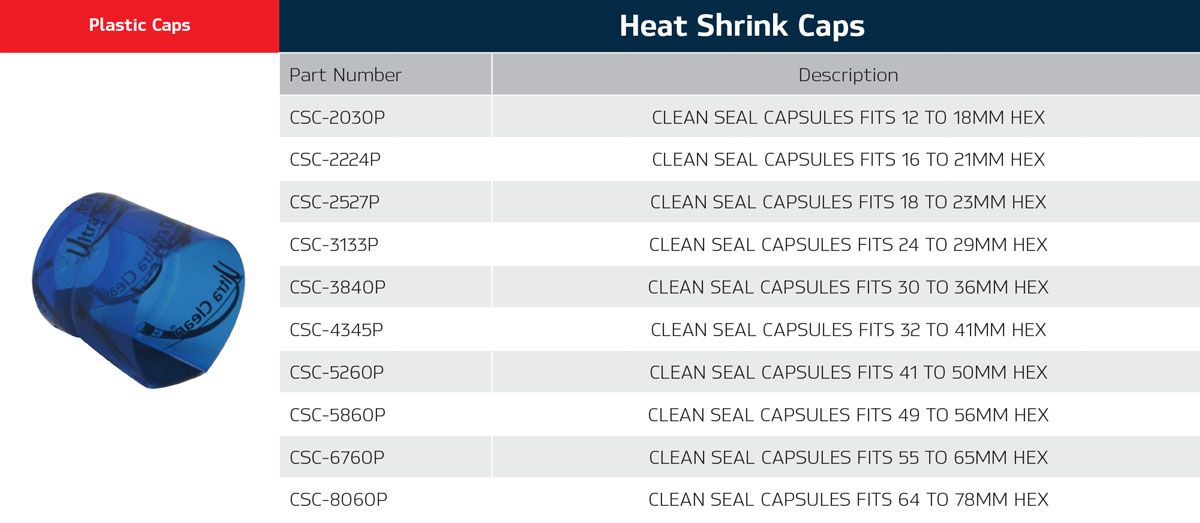This screenshot has width=1200, height=523.
Task: Click the 12 to 18MM hex description
Action: tap(848, 117)
